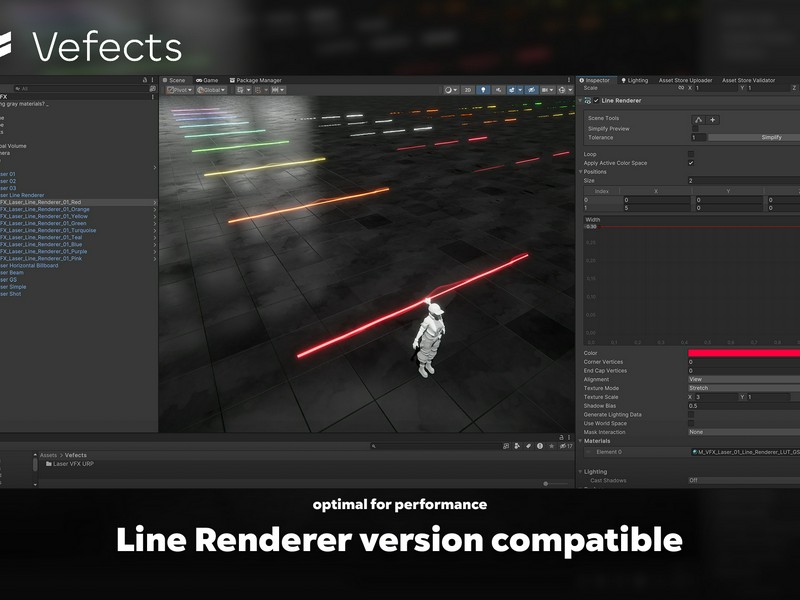Switch to the Inspector tab
This screenshot has width=800, height=600.
(x=595, y=80)
